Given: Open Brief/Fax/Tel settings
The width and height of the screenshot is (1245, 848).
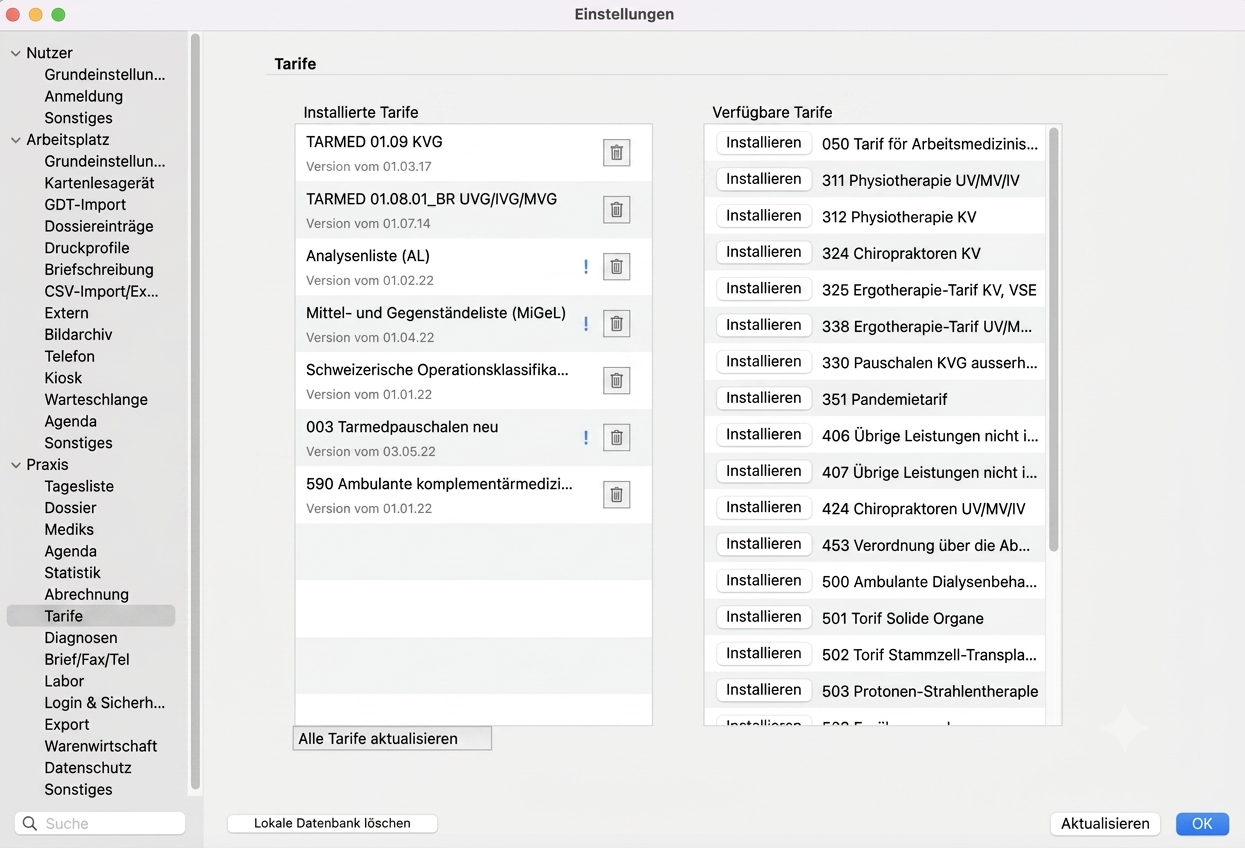Looking at the screenshot, I should (x=87, y=660).
